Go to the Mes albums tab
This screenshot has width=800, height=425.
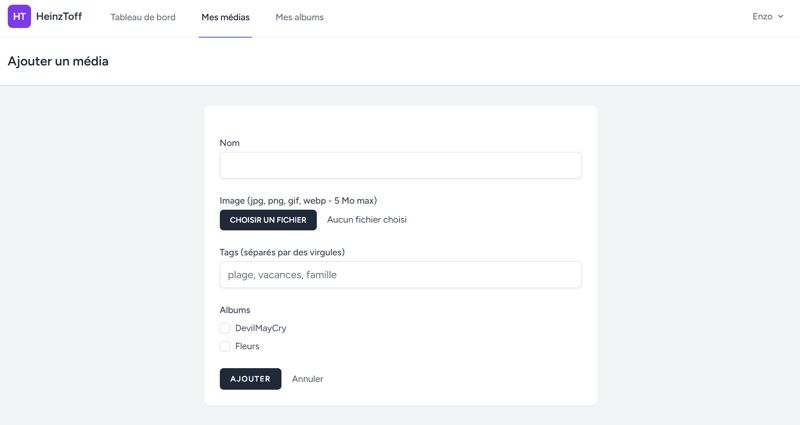click(x=299, y=17)
